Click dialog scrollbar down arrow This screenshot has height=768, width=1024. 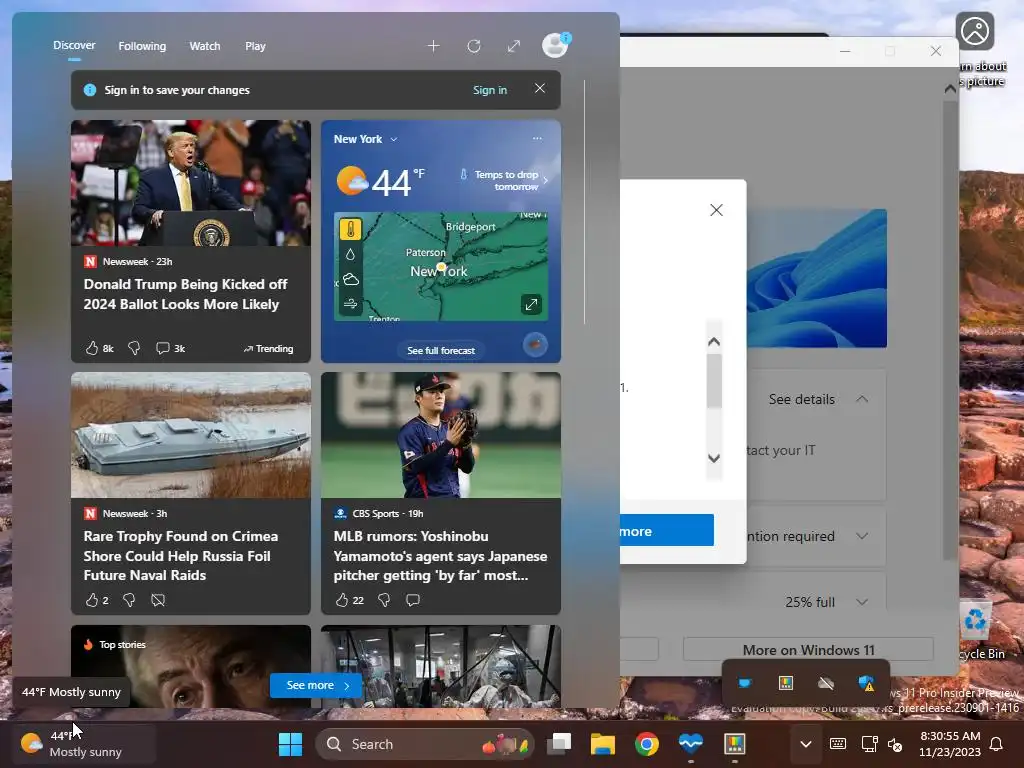(714, 458)
